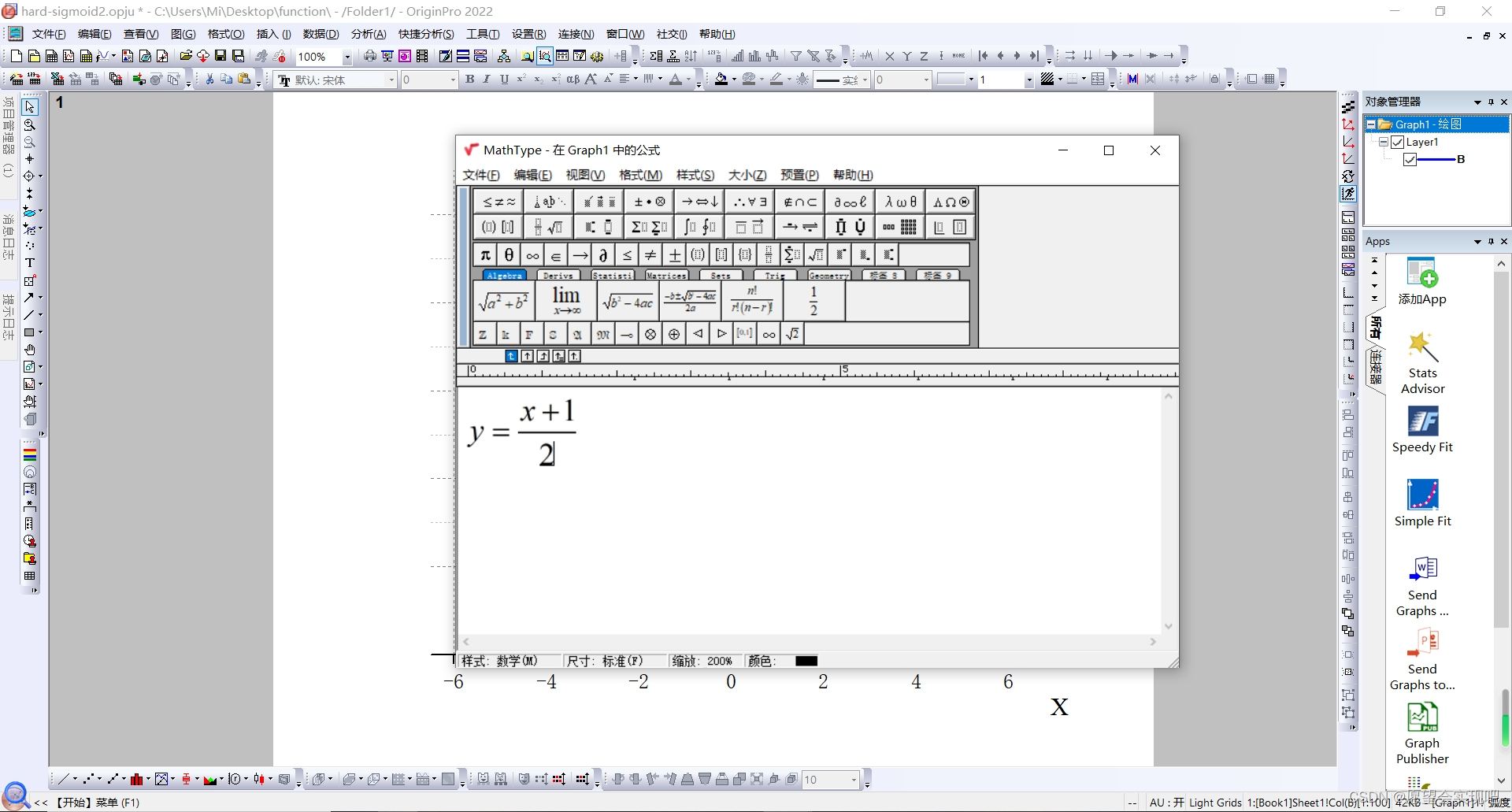Switch to the Derivs tab in MathType
The height and width of the screenshot is (812, 1512).
pos(558,276)
